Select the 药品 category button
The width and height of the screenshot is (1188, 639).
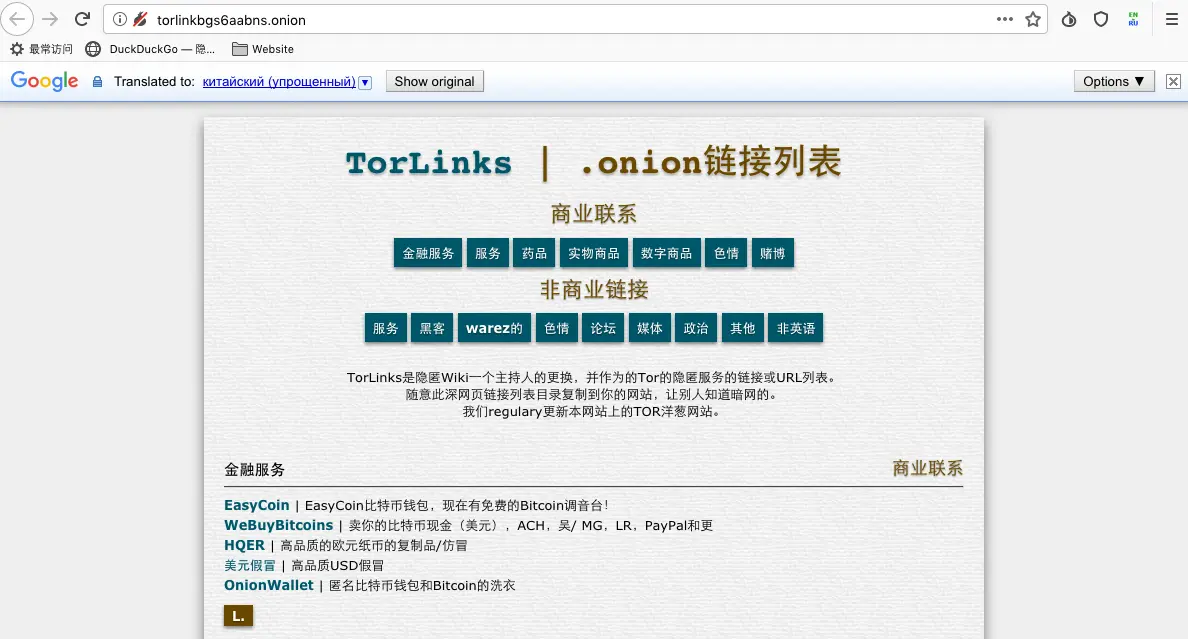click(x=534, y=253)
